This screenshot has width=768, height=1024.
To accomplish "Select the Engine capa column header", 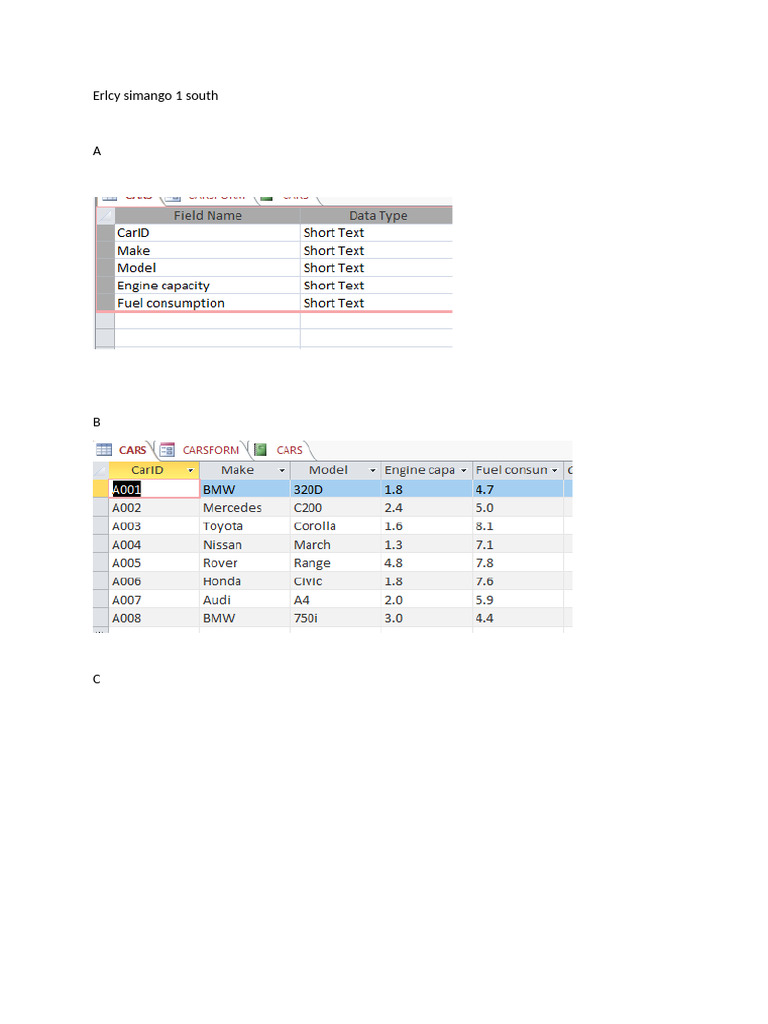I will coord(426,470).
